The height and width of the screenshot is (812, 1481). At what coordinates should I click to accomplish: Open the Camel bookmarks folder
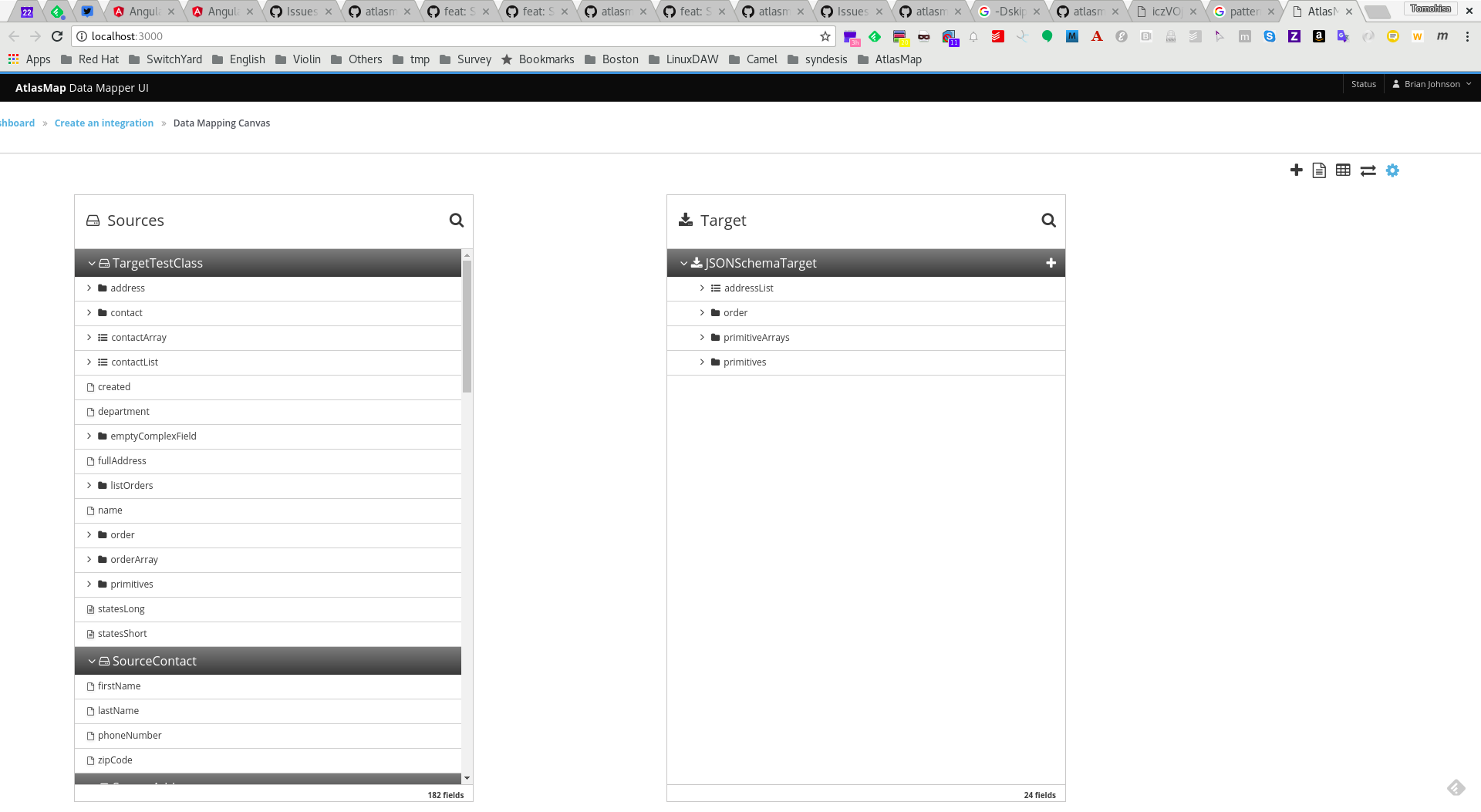coord(754,59)
